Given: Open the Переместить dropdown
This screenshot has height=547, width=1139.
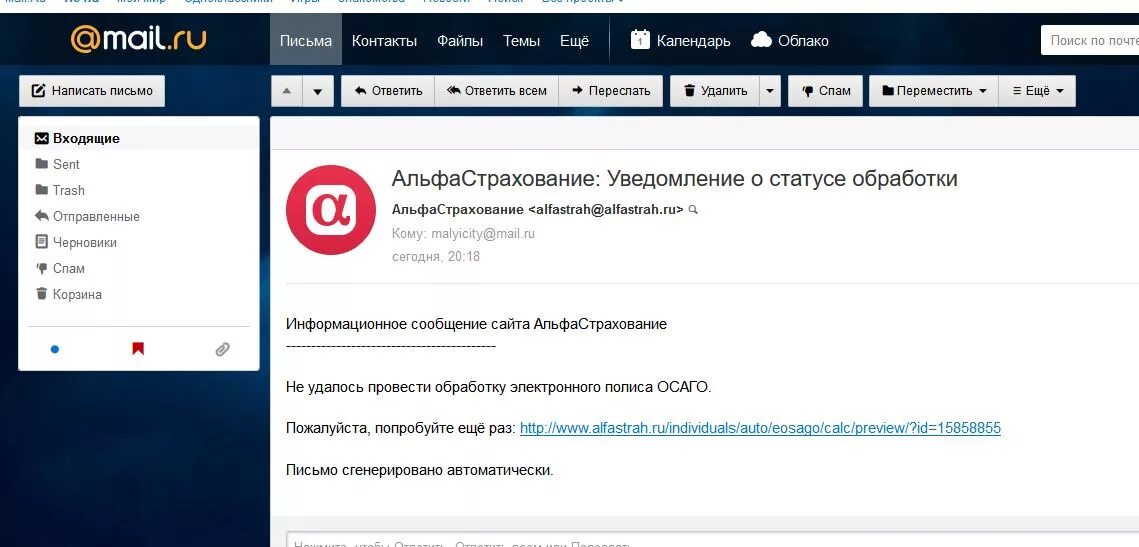Looking at the screenshot, I should [934, 91].
